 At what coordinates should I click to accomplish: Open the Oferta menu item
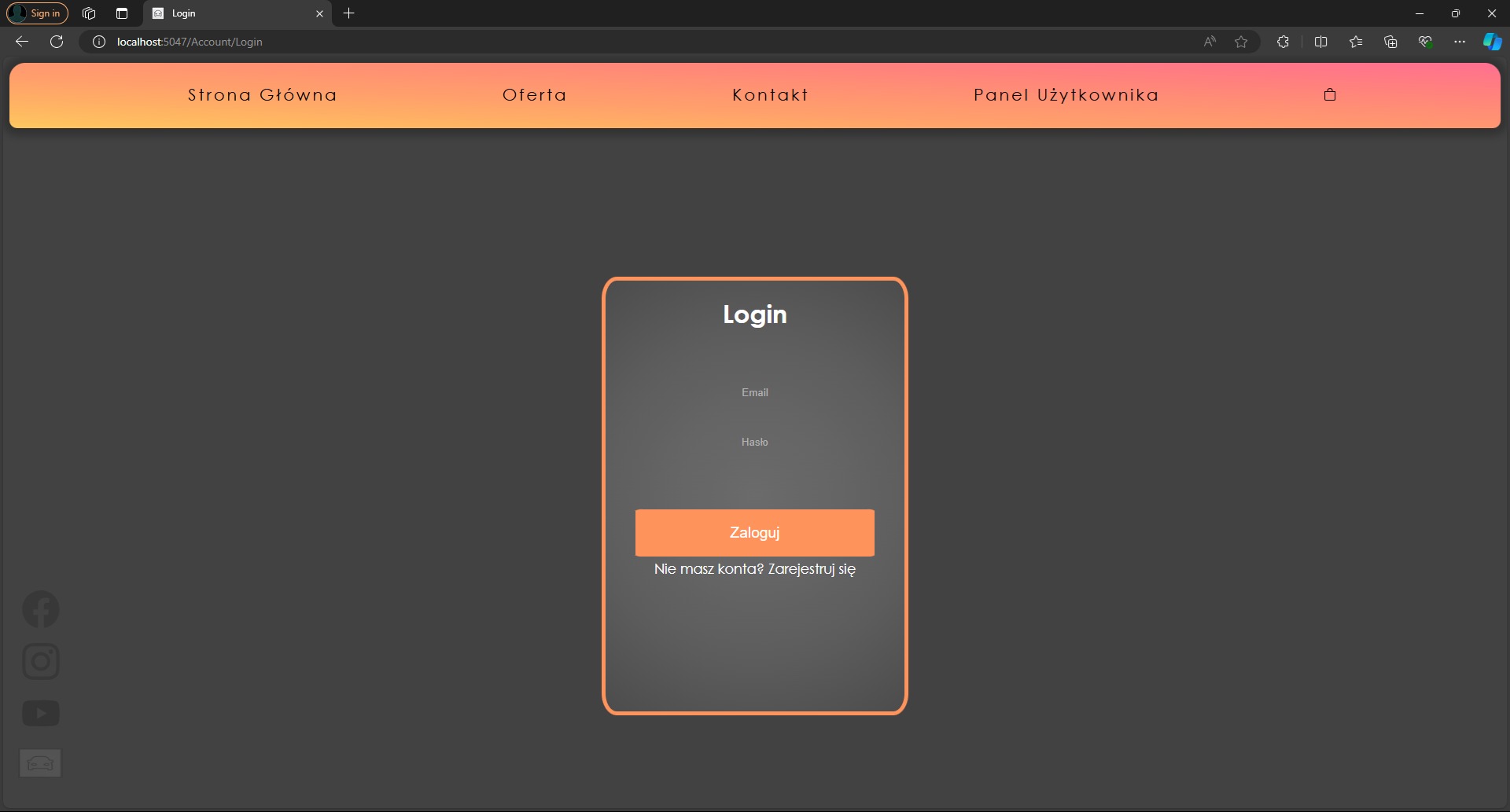[x=535, y=95]
